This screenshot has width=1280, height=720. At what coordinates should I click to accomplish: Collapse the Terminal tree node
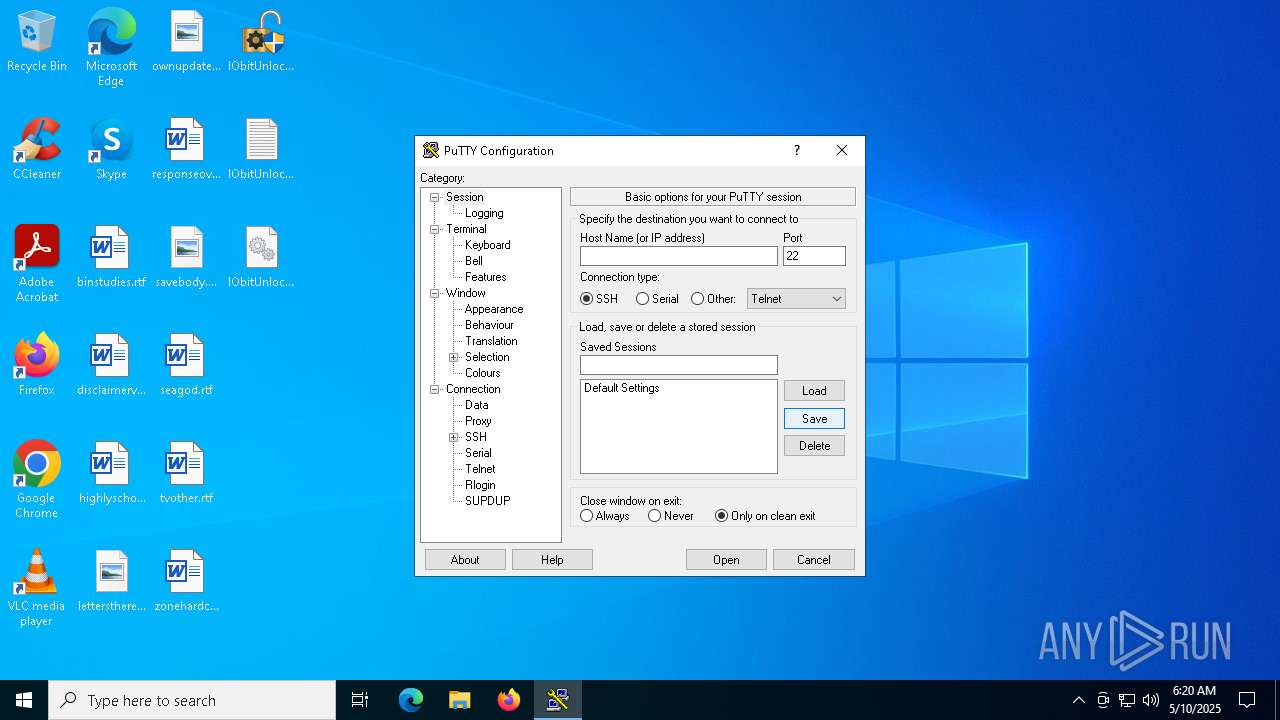pos(435,229)
